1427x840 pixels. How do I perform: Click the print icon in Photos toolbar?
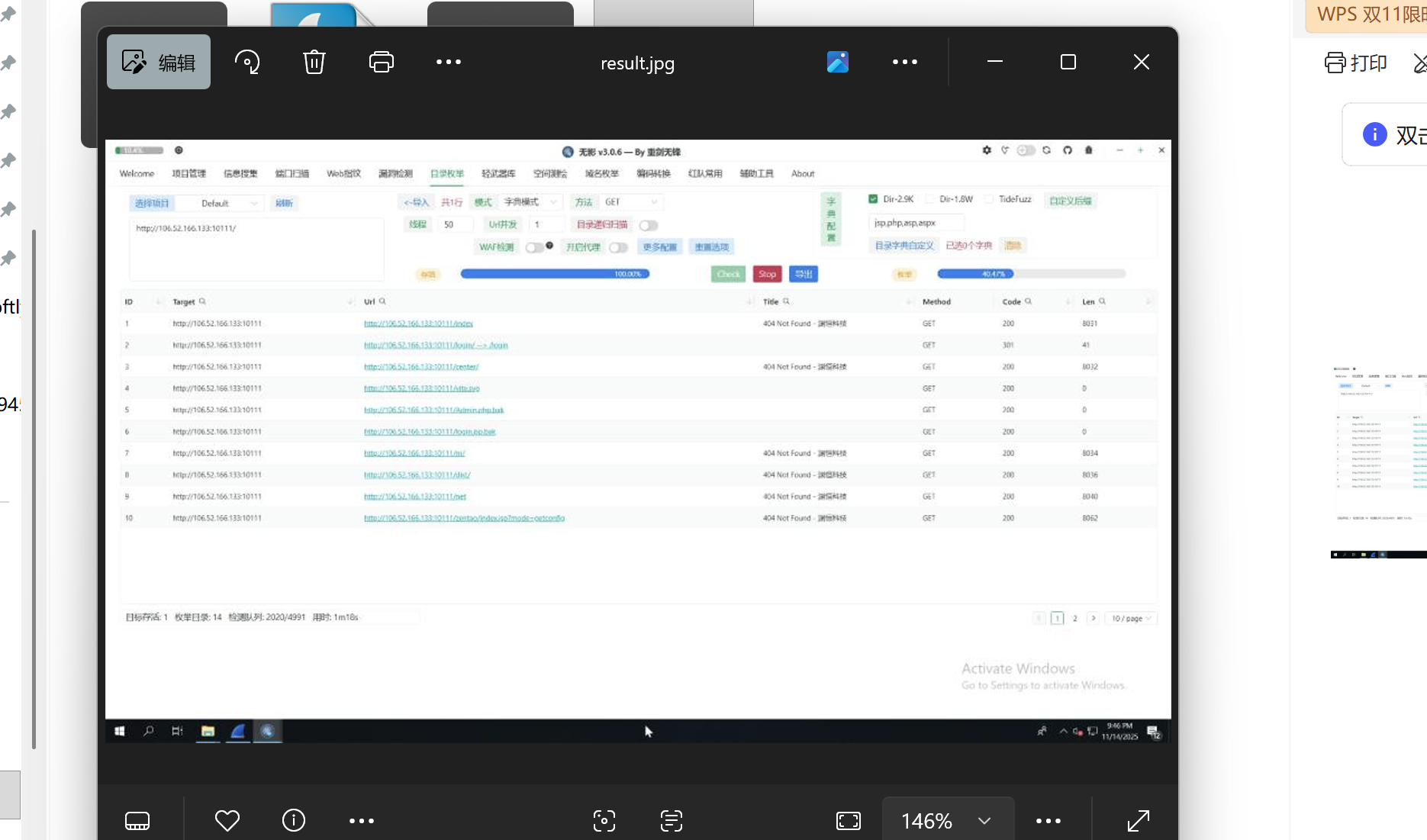382,62
